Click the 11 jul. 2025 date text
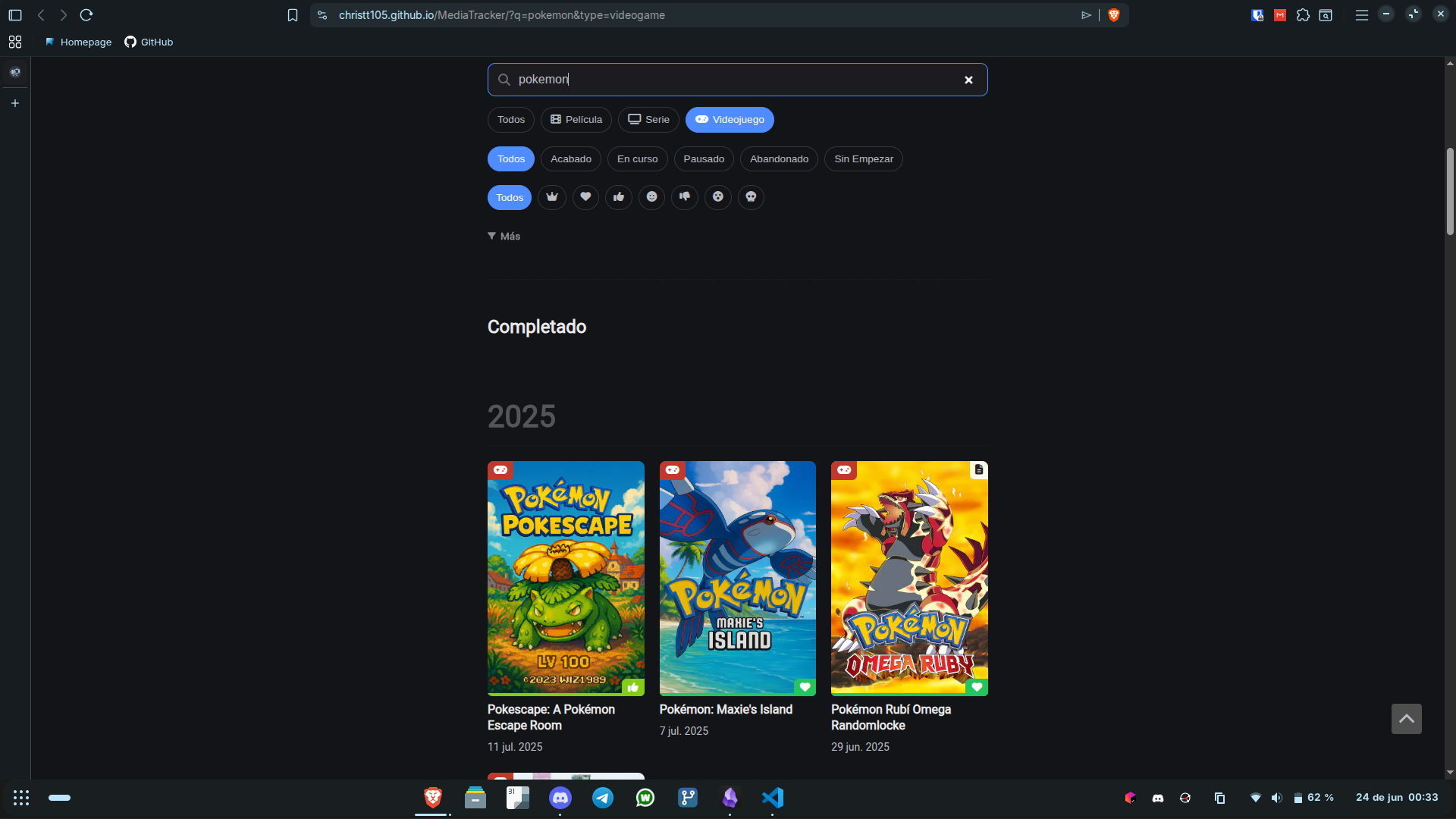This screenshot has width=1456, height=819. point(515,747)
